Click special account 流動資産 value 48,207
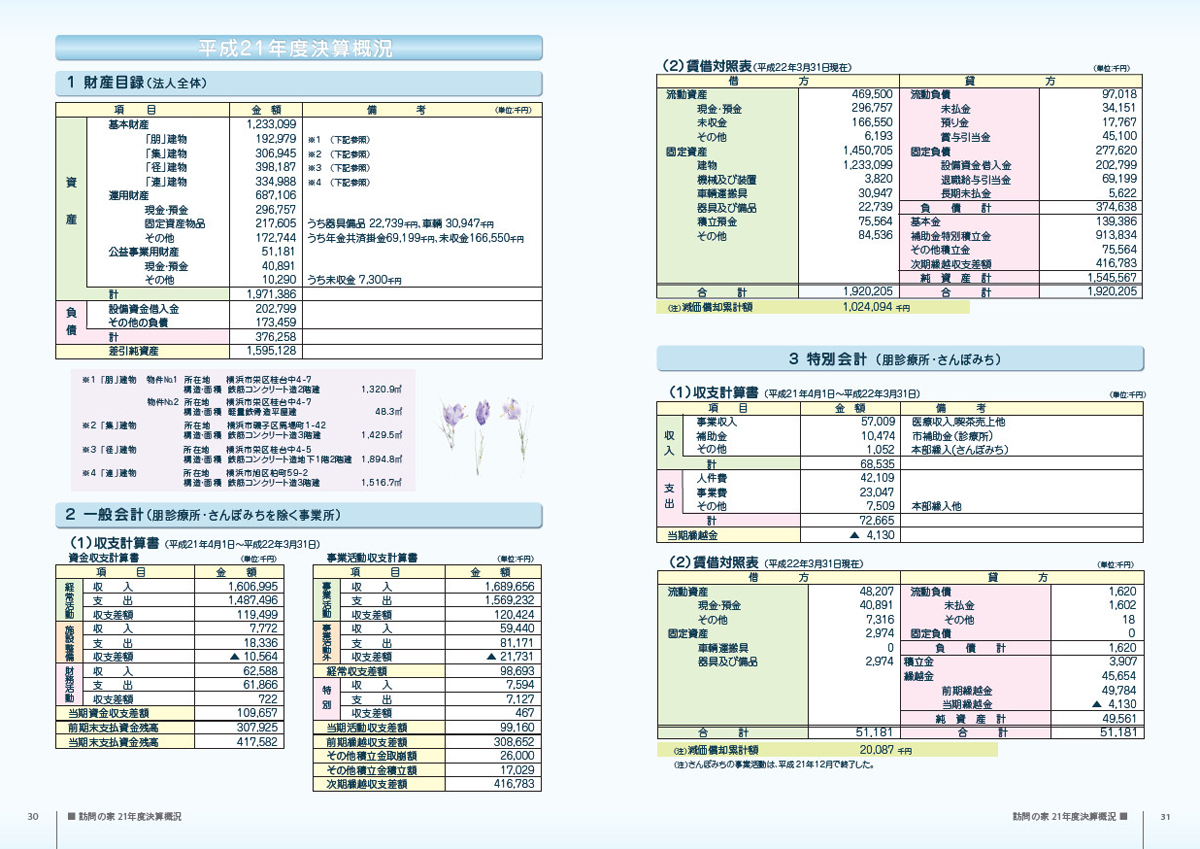Image resolution: width=1200 pixels, height=849 pixels. pyautogui.click(x=876, y=592)
